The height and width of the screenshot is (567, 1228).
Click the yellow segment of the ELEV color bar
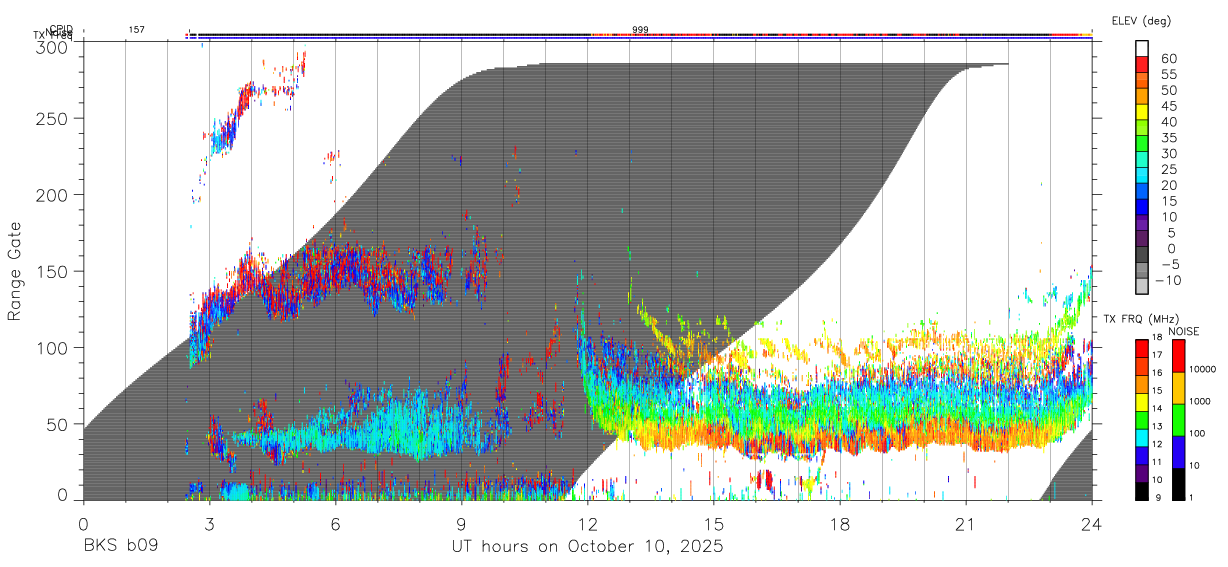pos(1143,111)
